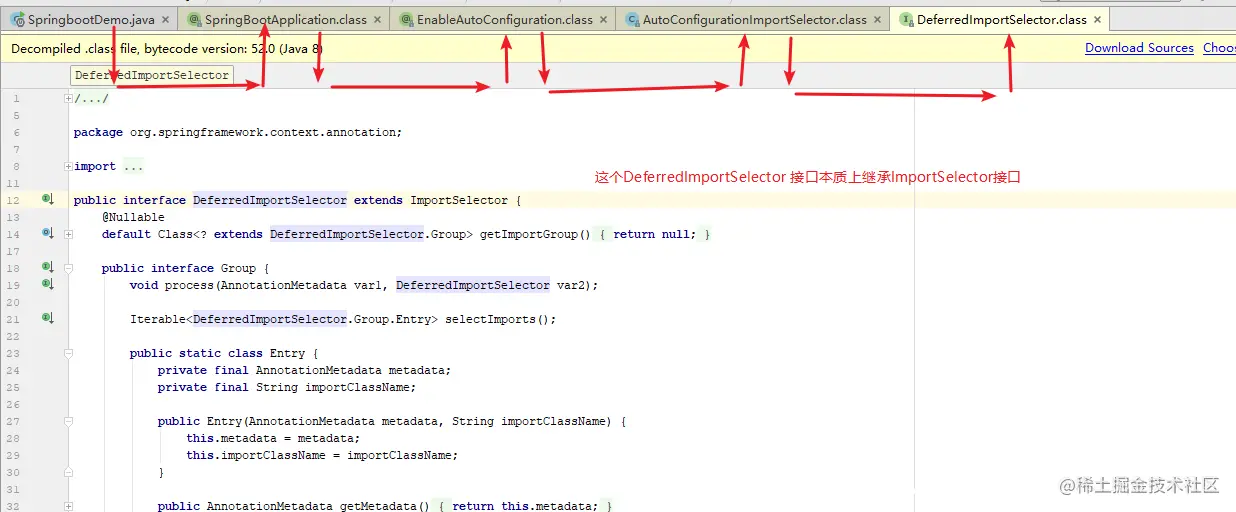Click the decompiled .class file bytecode notice
This screenshot has width=1236, height=512.
(x=167, y=48)
